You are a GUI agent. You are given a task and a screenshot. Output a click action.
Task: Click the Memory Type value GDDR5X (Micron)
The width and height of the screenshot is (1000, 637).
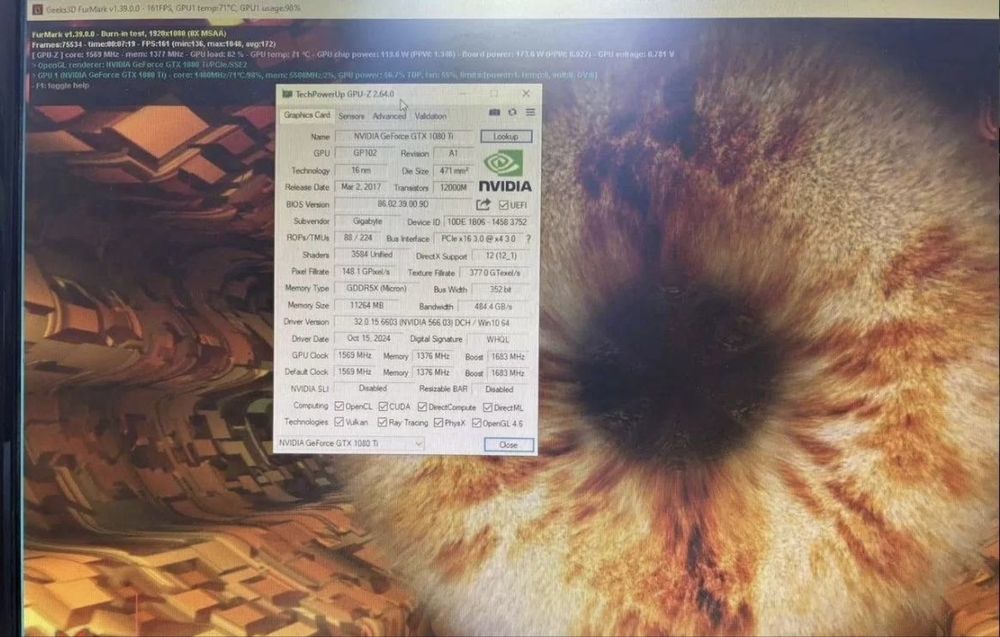click(376, 288)
